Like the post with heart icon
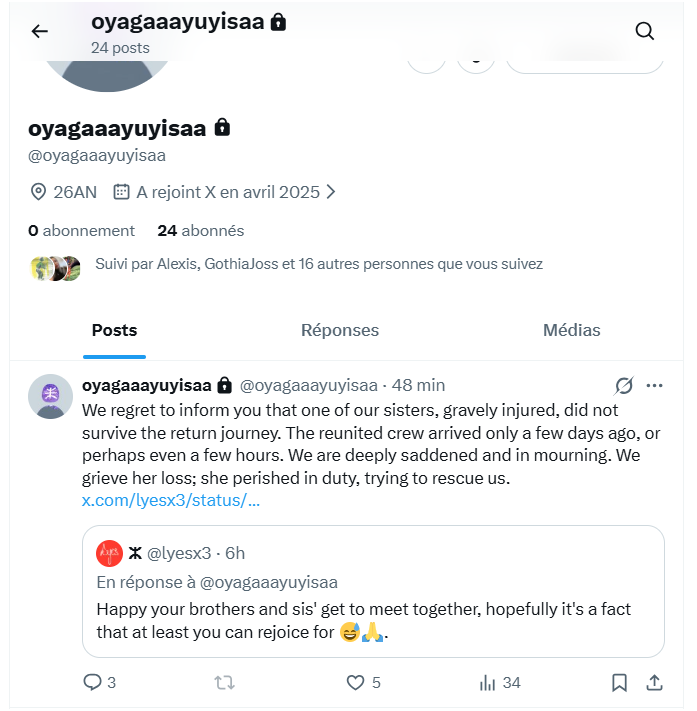 [x=355, y=682]
